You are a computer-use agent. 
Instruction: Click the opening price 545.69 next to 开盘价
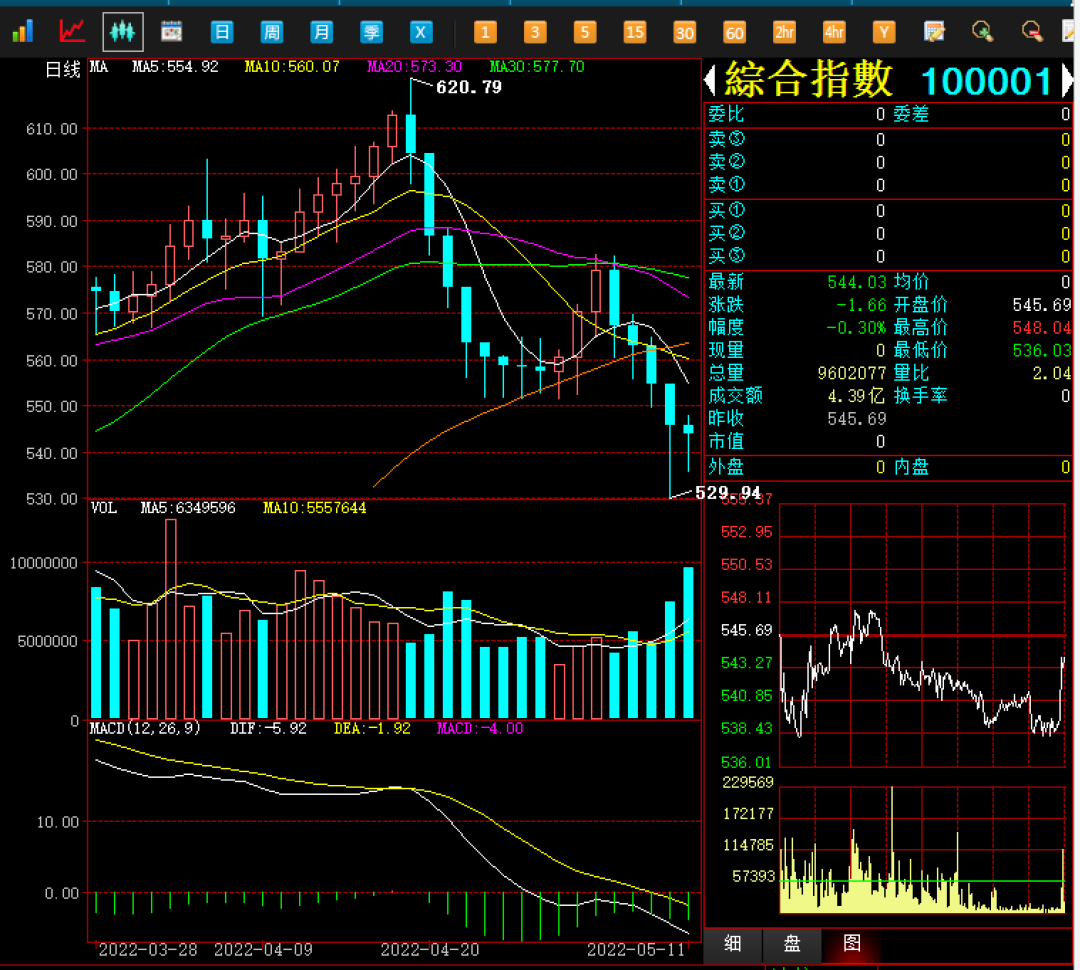(x=1041, y=305)
